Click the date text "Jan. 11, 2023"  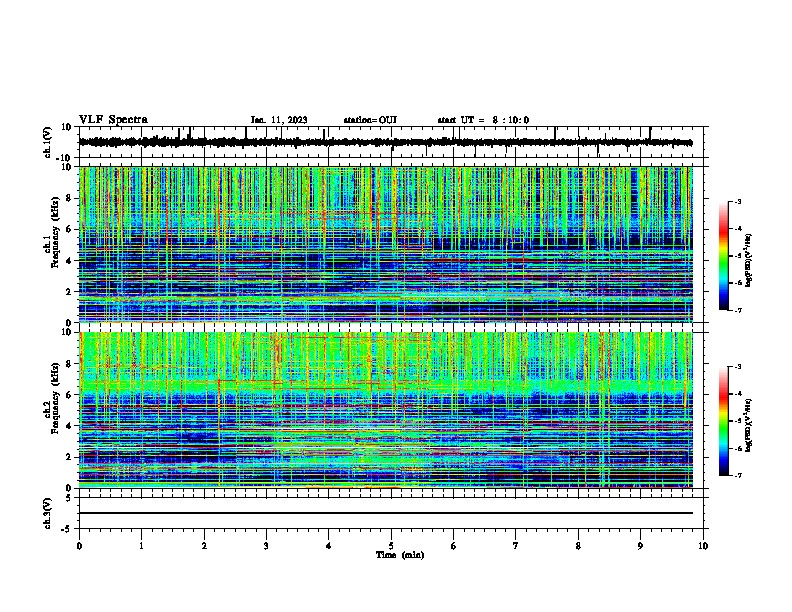click(x=279, y=120)
